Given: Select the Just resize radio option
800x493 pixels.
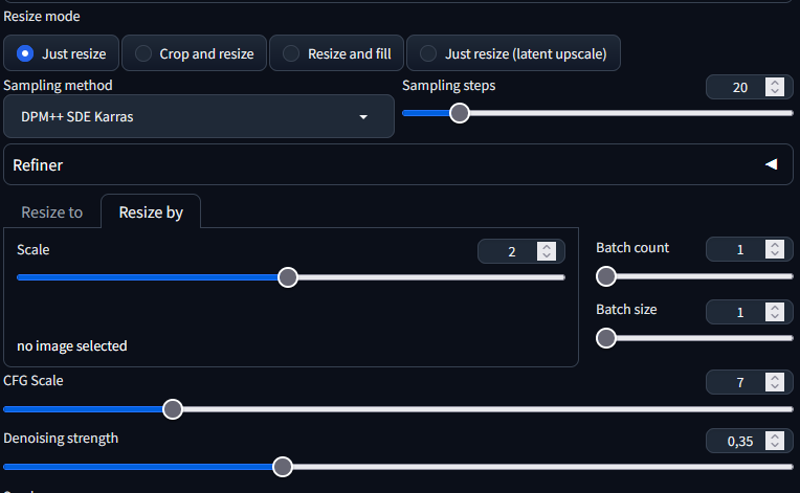Looking at the screenshot, I should tap(61, 54).
